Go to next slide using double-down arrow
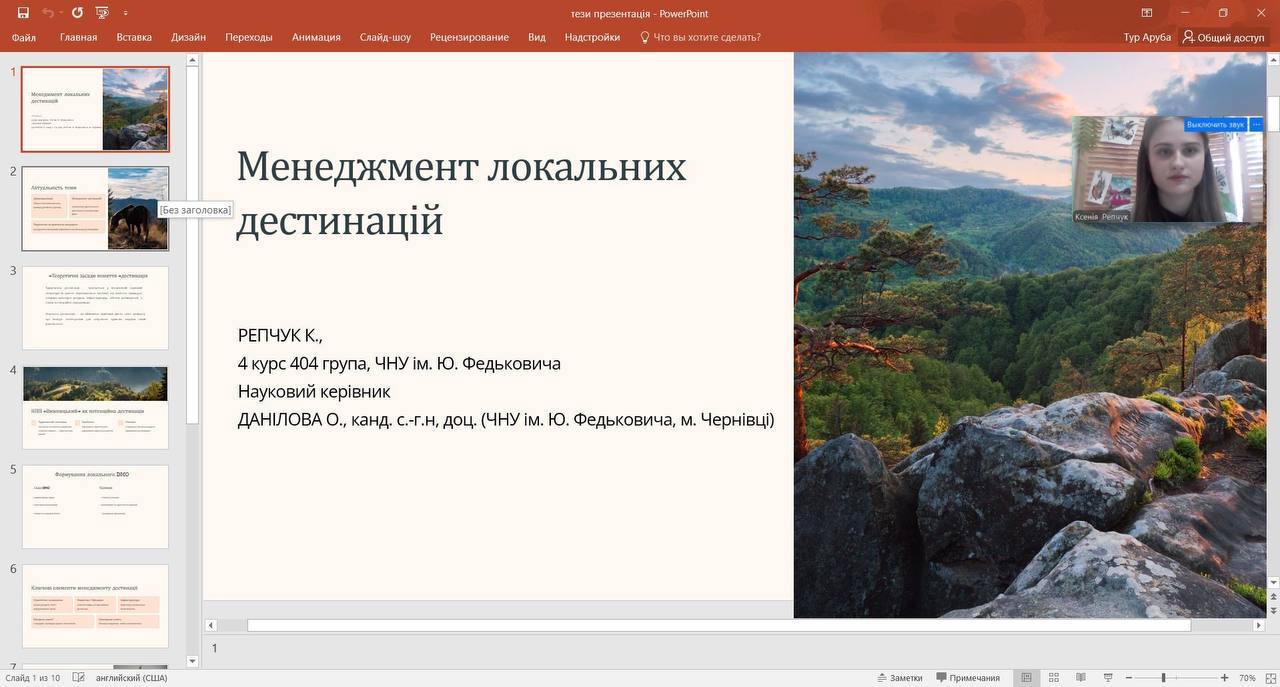This screenshot has height=687, width=1280. (1273, 610)
